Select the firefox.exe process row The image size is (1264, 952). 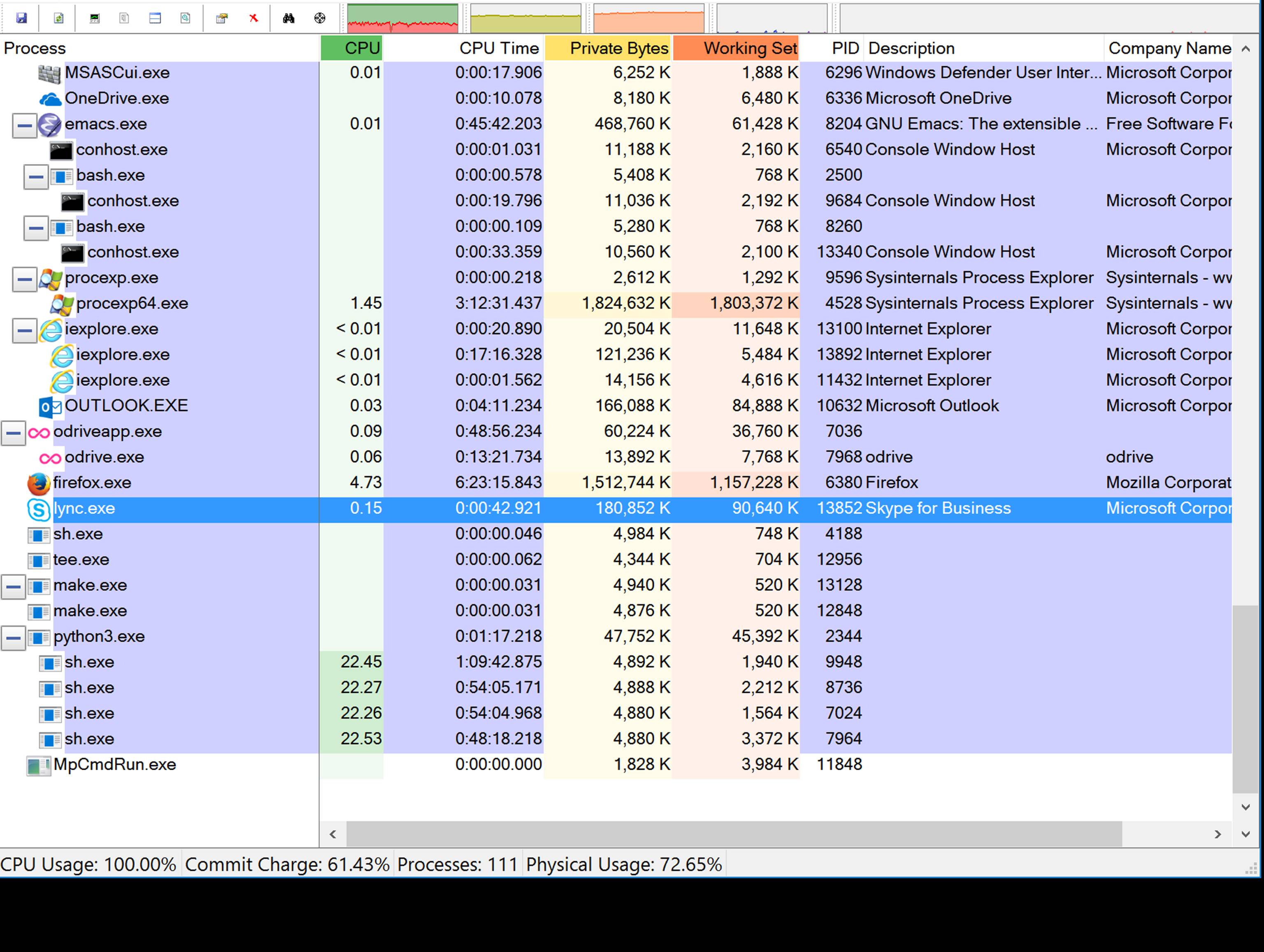[616, 483]
